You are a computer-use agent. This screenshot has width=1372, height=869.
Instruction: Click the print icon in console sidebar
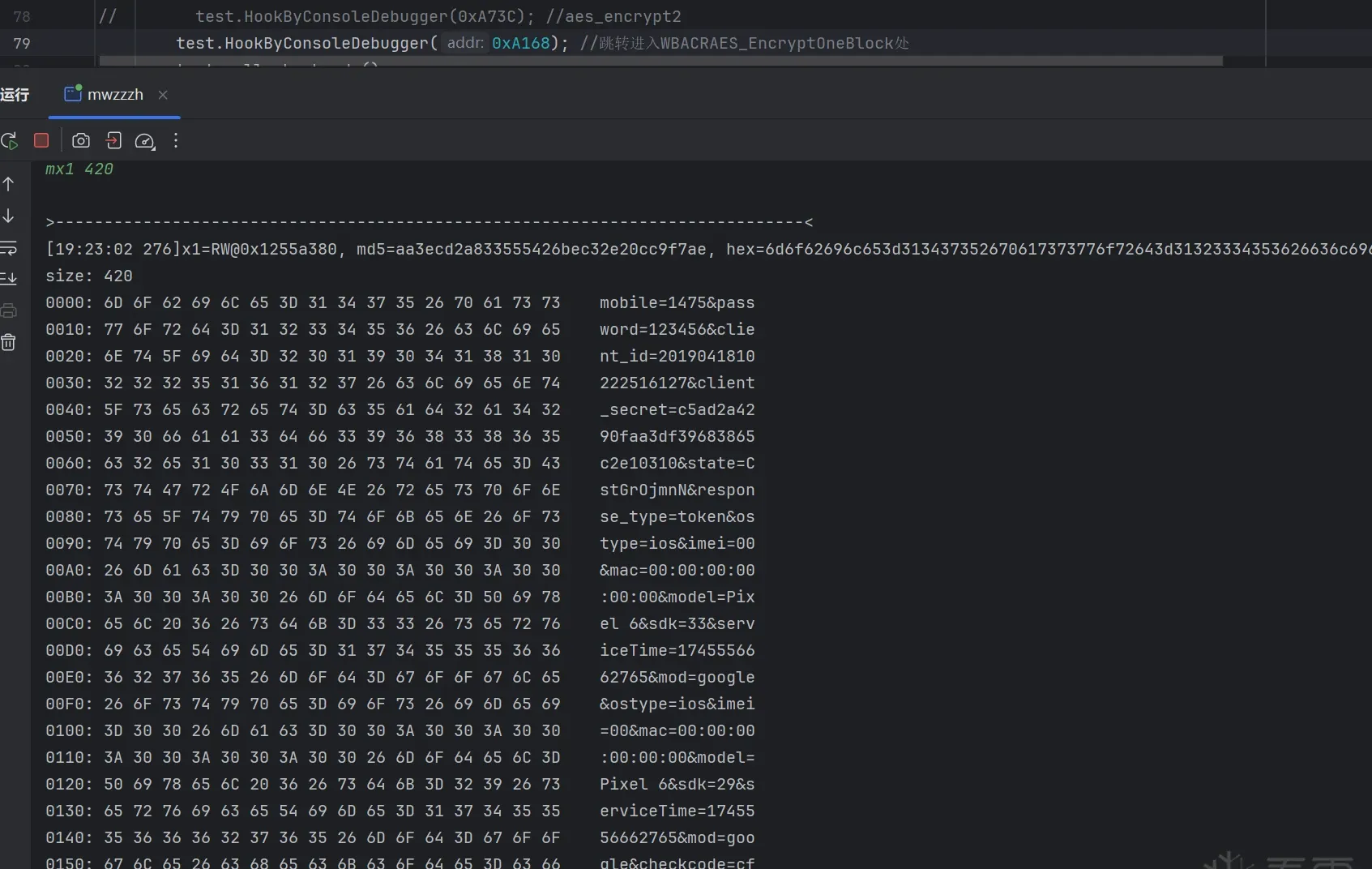pos(8,310)
